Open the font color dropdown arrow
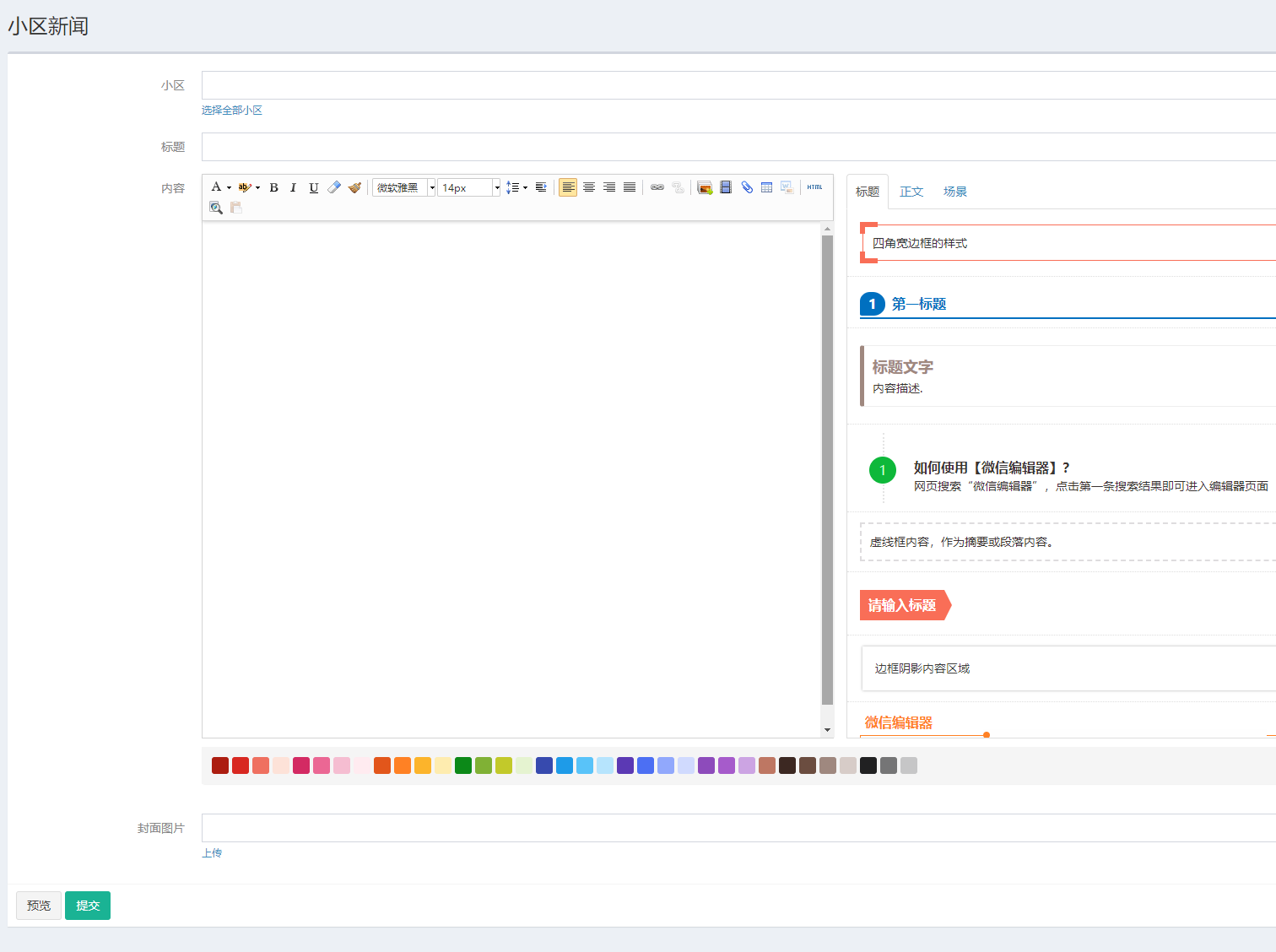The height and width of the screenshot is (952, 1276). click(229, 187)
